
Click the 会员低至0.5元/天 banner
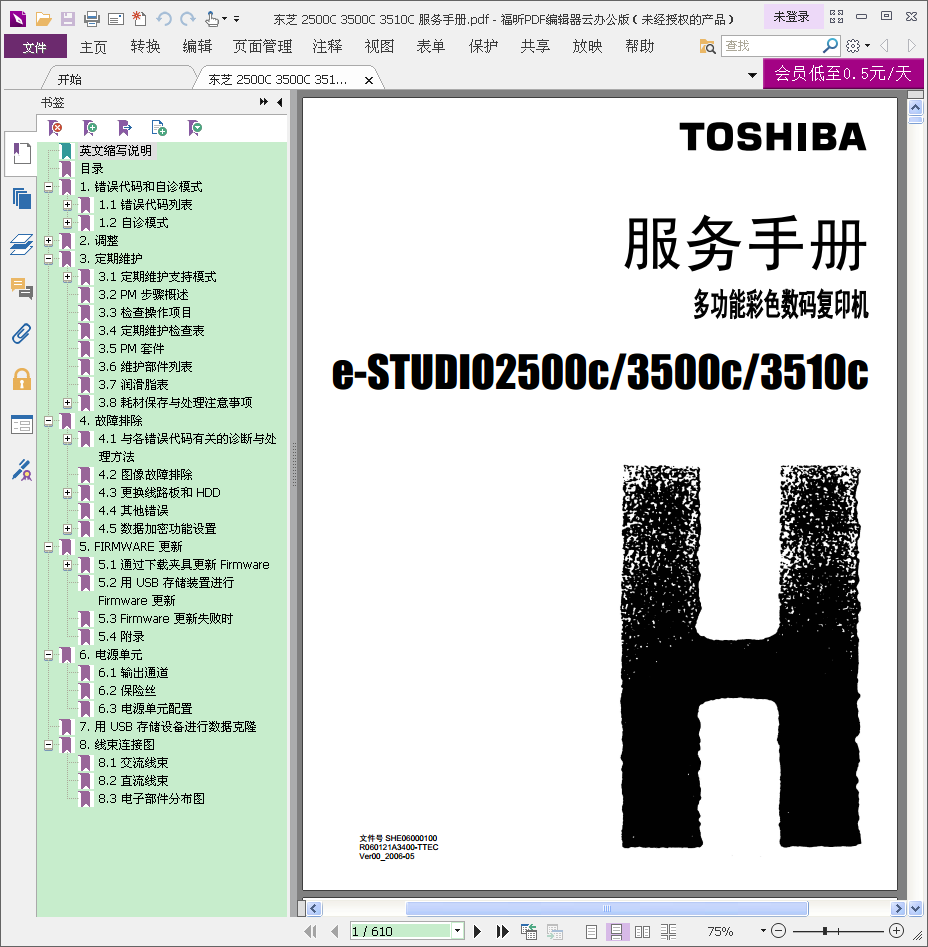843,74
